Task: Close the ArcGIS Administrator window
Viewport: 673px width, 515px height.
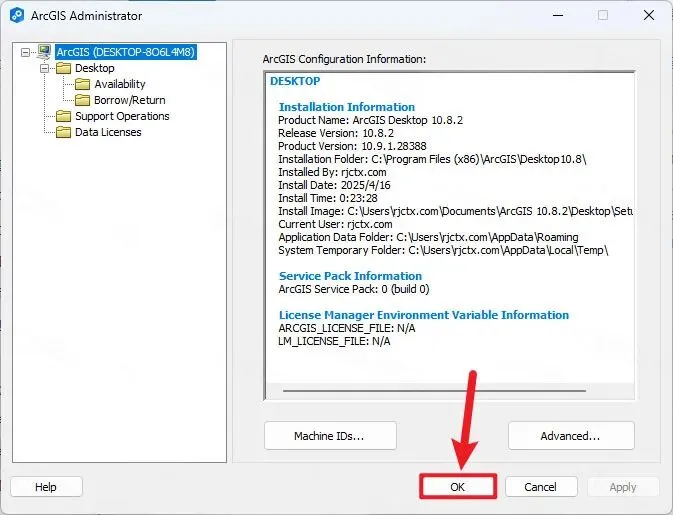Action: (649, 16)
